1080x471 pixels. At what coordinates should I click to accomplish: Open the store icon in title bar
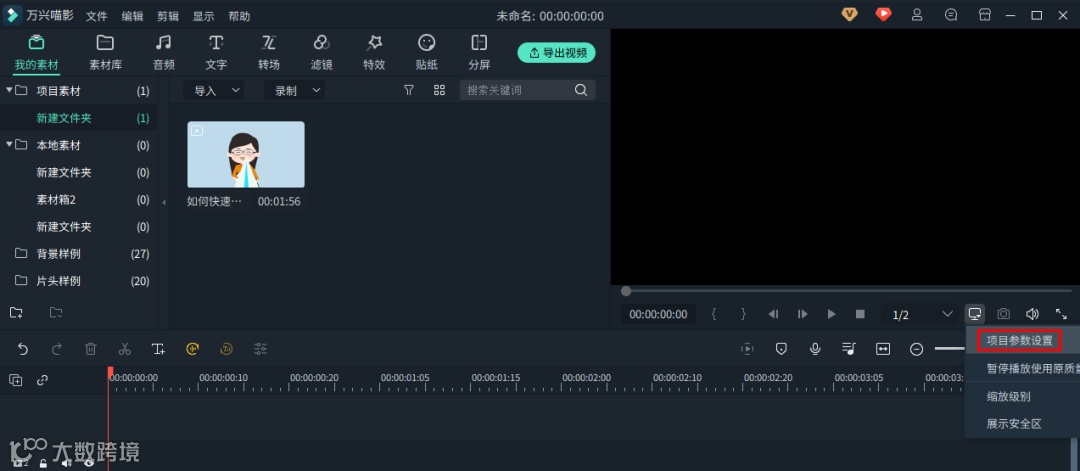point(985,14)
